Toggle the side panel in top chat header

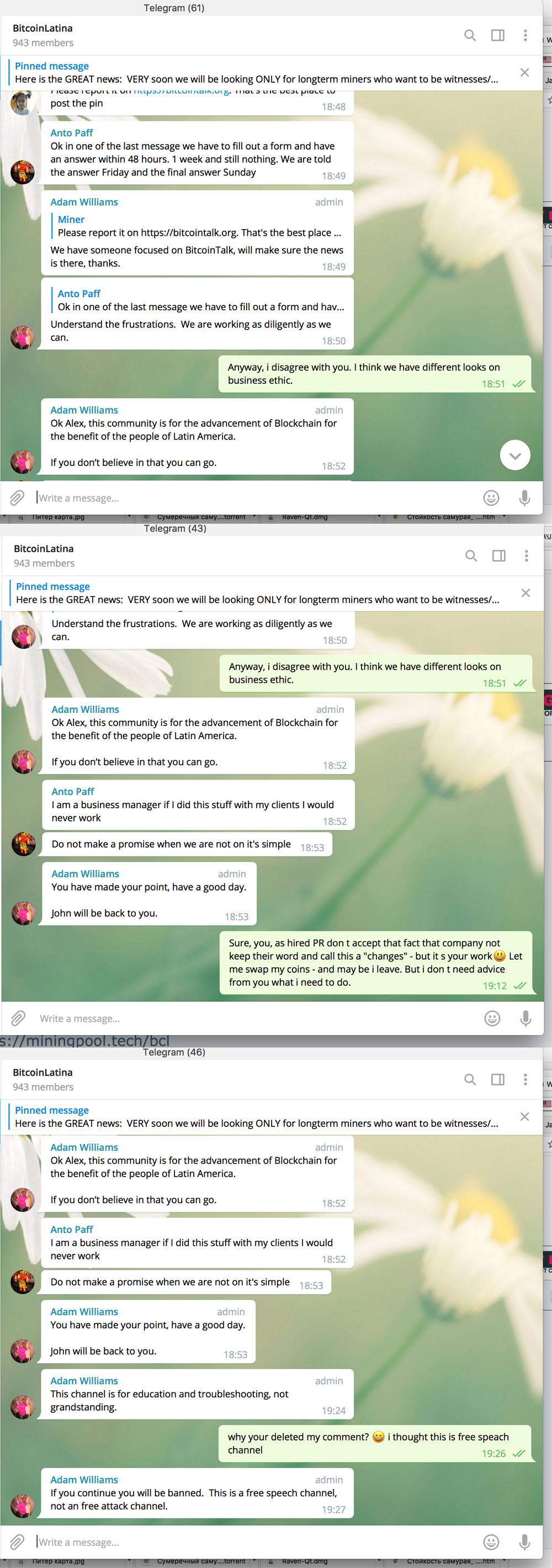pos(498,35)
